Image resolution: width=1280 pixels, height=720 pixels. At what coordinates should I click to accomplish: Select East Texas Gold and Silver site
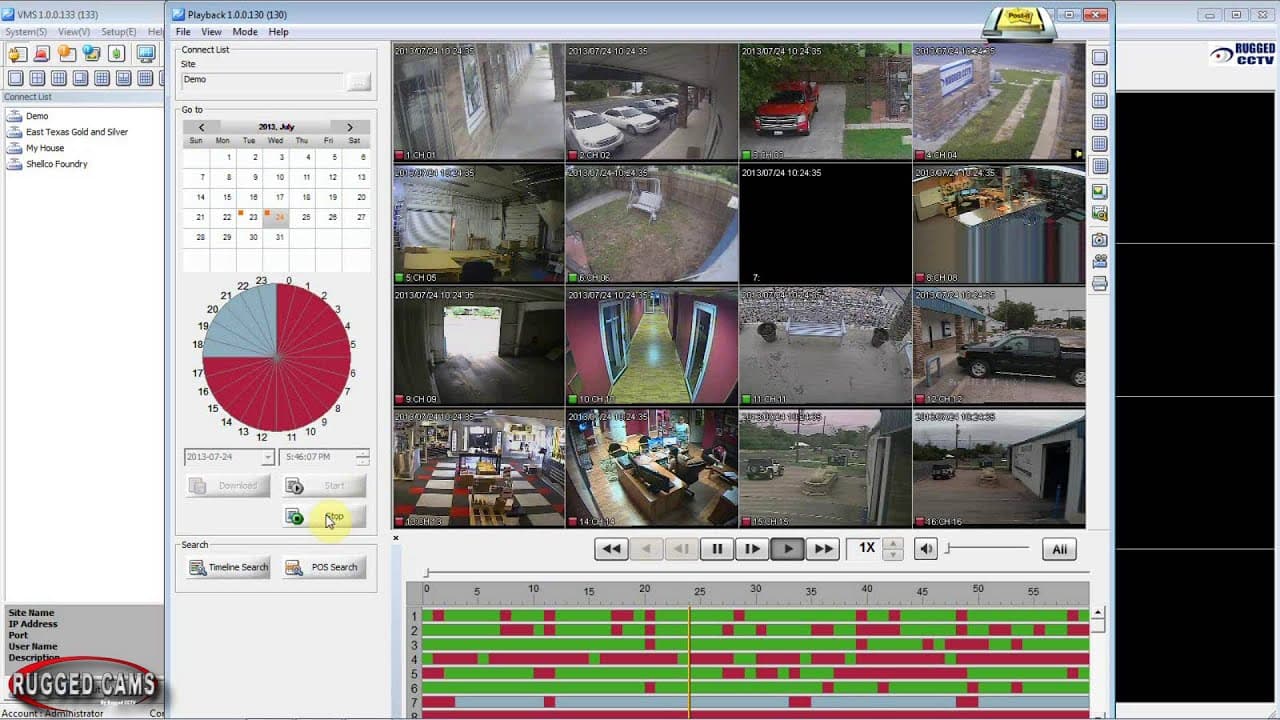click(x=77, y=132)
